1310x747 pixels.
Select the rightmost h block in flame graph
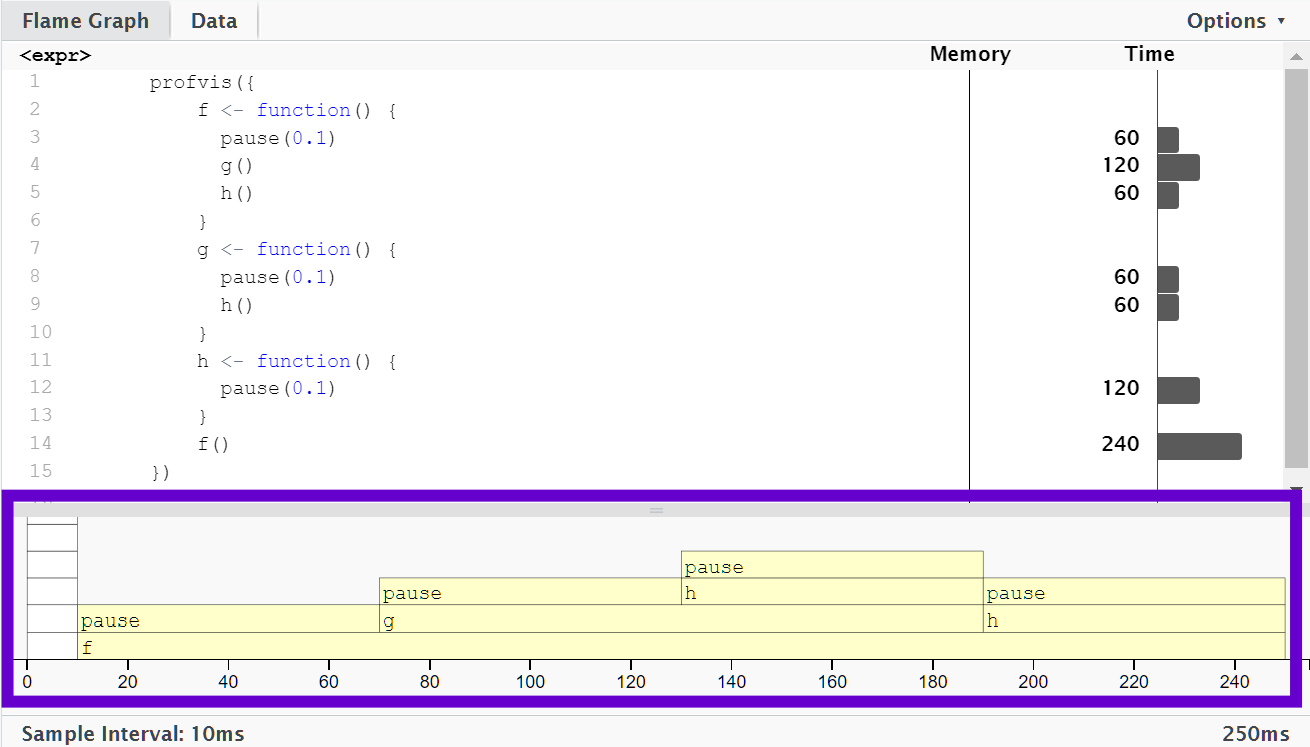(1134, 619)
